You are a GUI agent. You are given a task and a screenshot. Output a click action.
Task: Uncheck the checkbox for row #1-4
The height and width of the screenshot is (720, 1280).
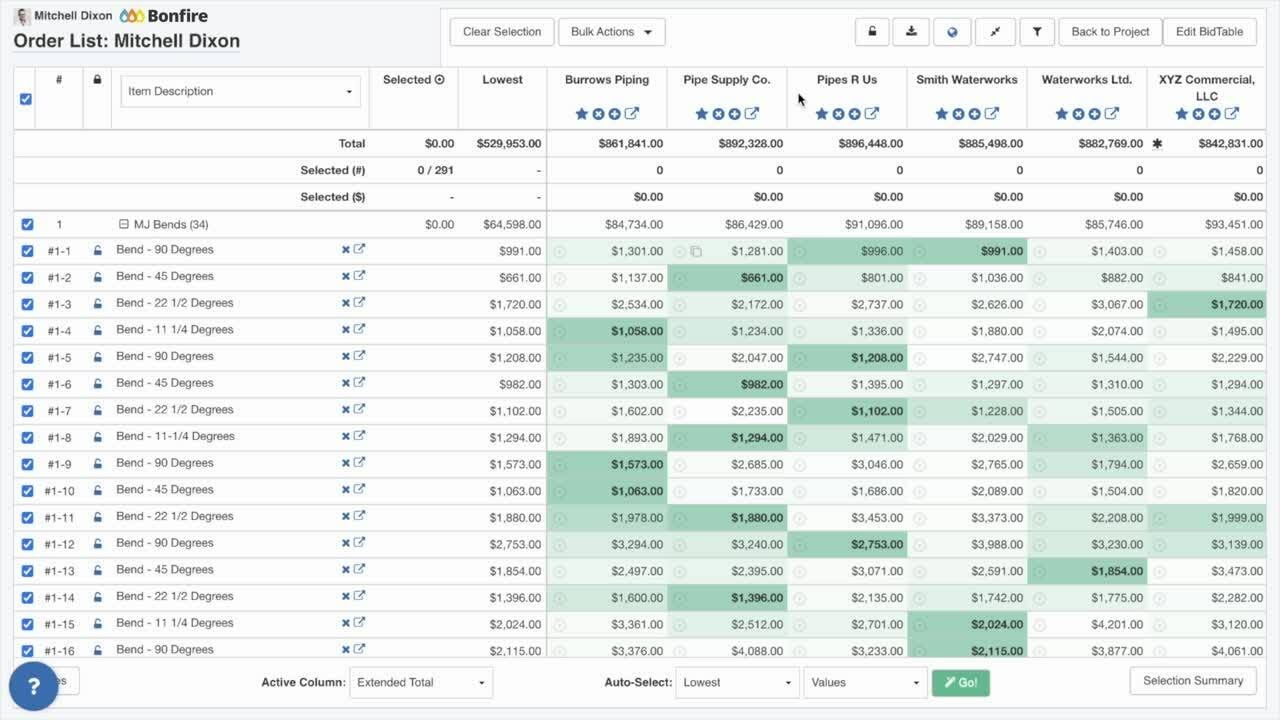coord(27,331)
